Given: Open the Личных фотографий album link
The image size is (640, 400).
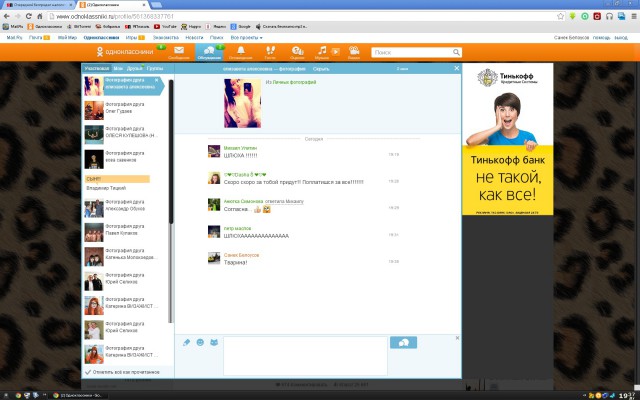Looking at the screenshot, I should [294, 82].
